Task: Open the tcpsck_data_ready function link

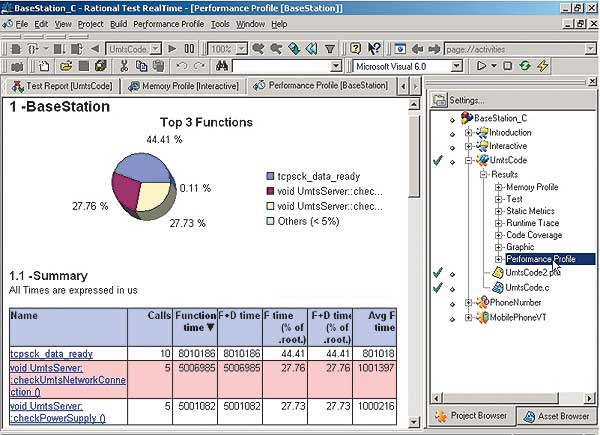Action: click(51, 354)
